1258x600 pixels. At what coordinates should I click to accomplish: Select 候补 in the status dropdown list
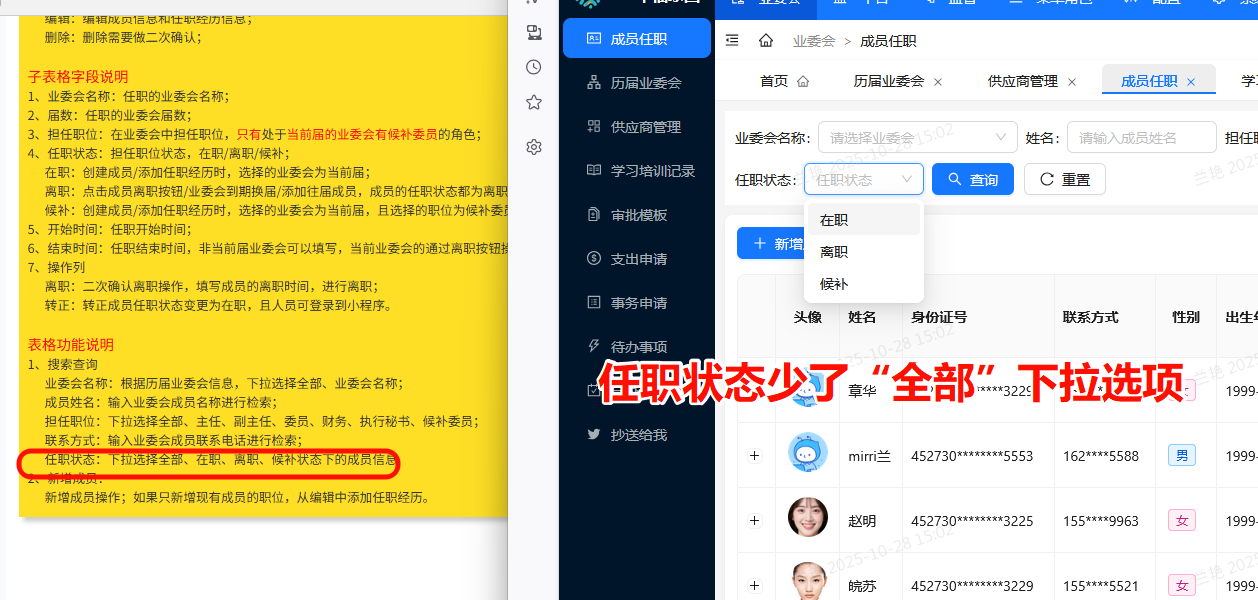point(834,284)
